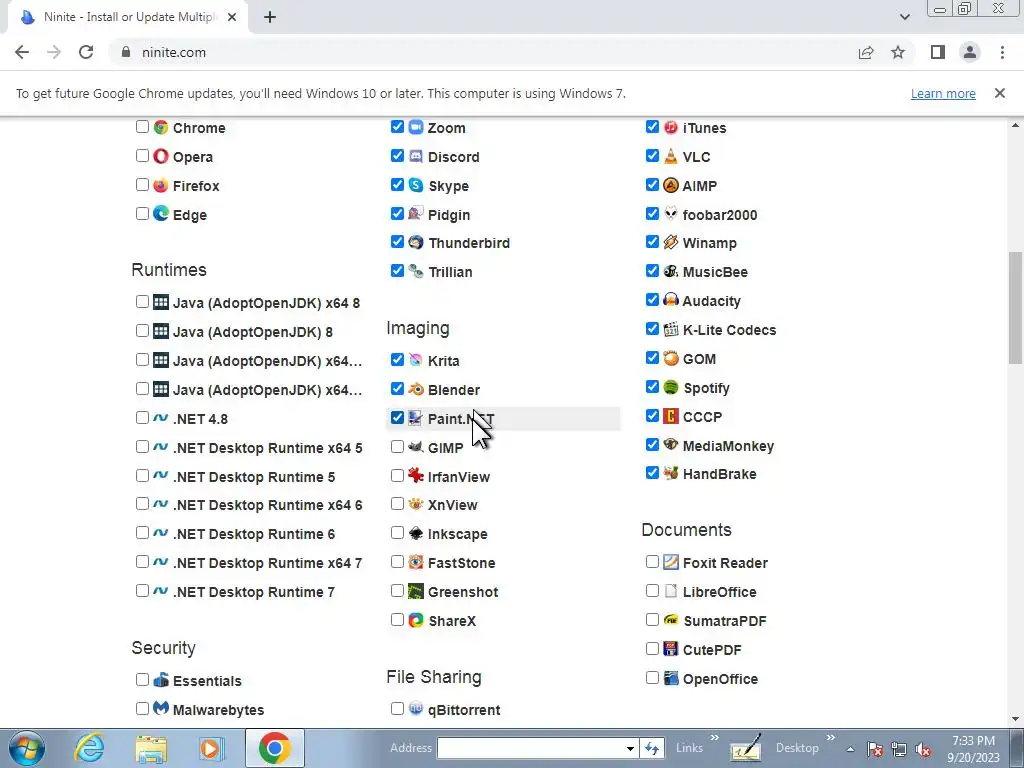Open the Windows Start menu
The width and height of the screenshot is (1024, 768).
27,748
